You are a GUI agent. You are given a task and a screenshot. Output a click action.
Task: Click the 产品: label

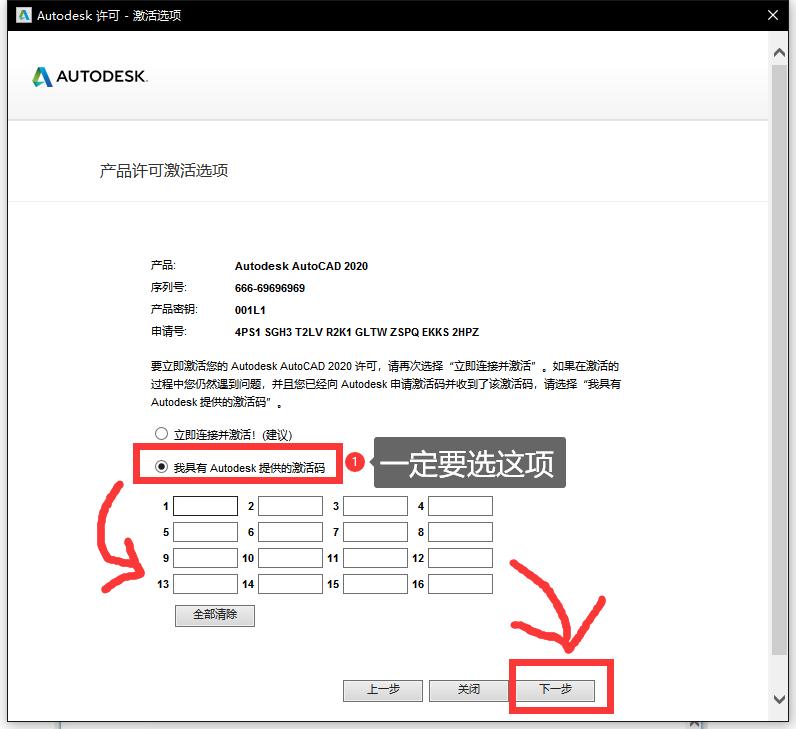click(163, 266)
